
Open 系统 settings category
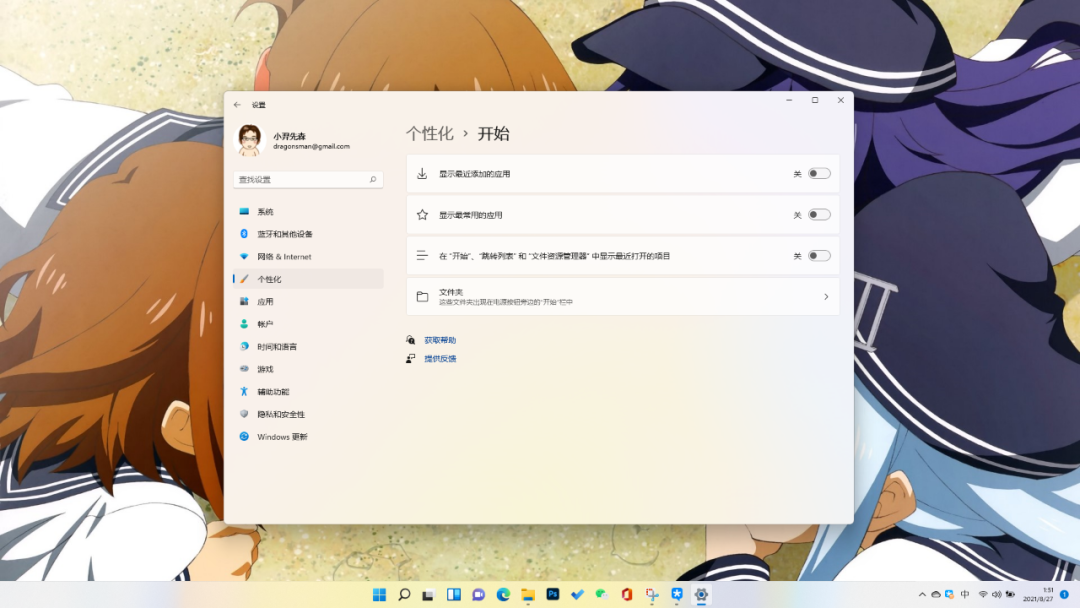[308, 211]
